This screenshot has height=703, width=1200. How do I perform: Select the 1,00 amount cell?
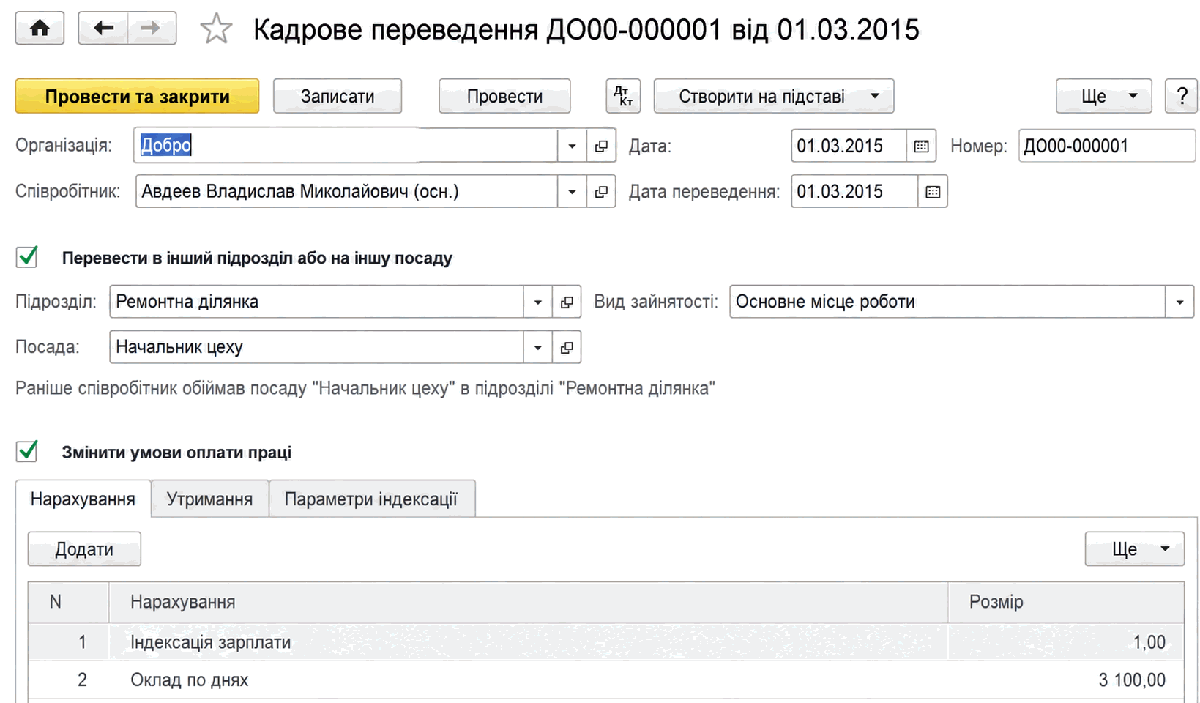pos(1066,642)
